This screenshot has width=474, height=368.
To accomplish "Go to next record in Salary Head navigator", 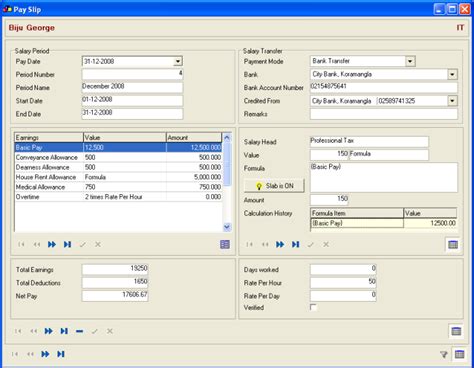I will pos(280,244).
